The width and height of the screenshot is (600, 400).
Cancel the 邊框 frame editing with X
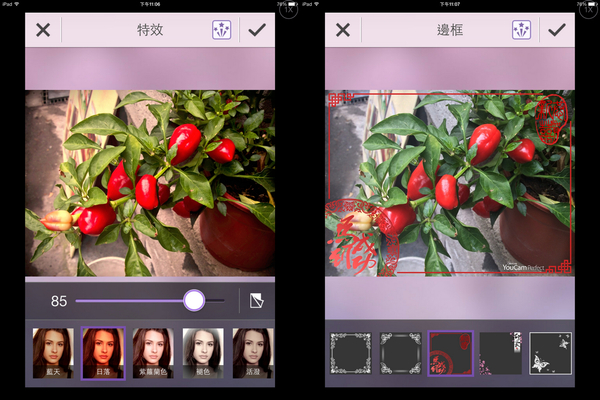343,30
